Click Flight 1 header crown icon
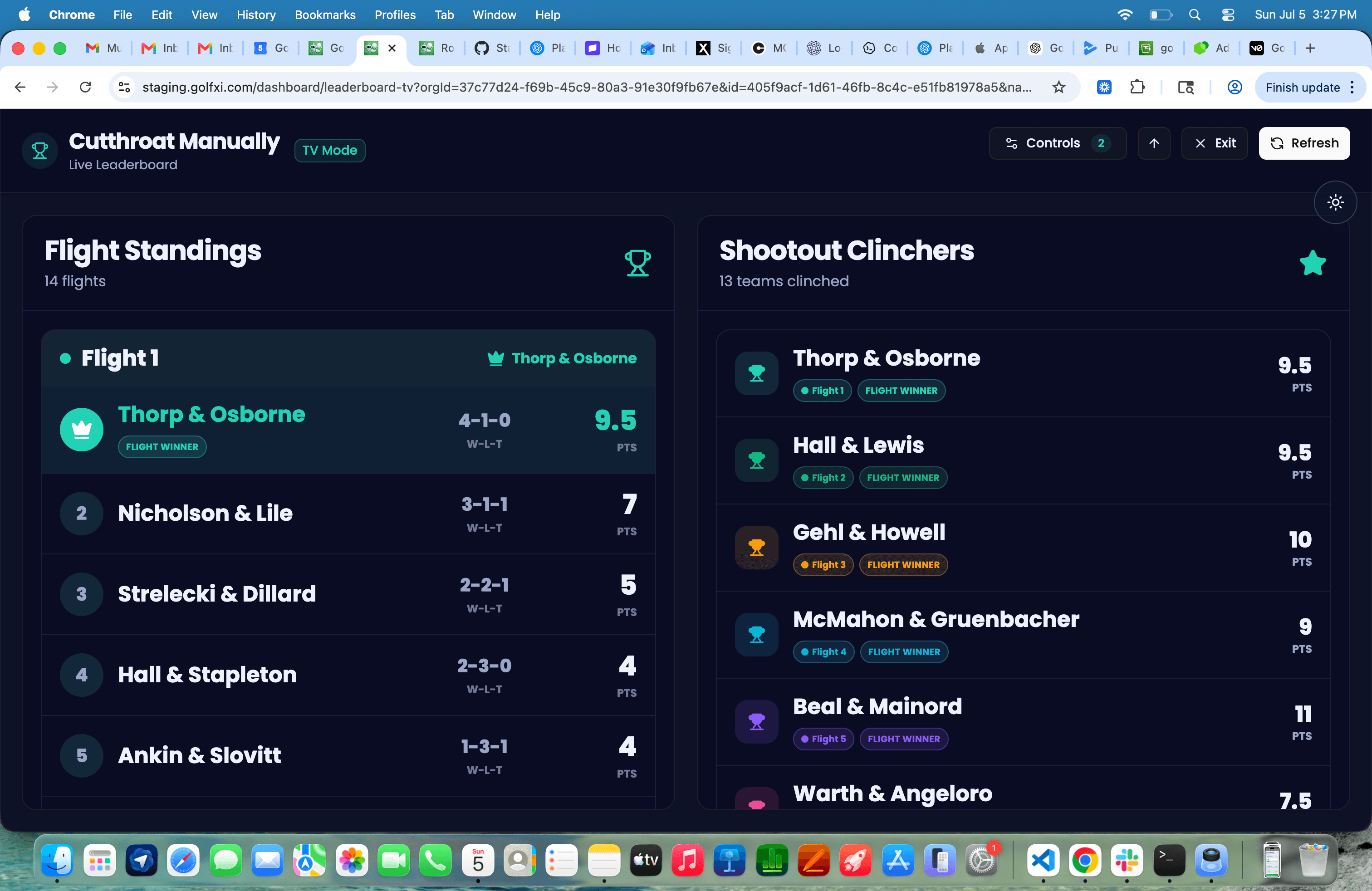This screenshot has height=891, width=1372. (x=496, y=358)
